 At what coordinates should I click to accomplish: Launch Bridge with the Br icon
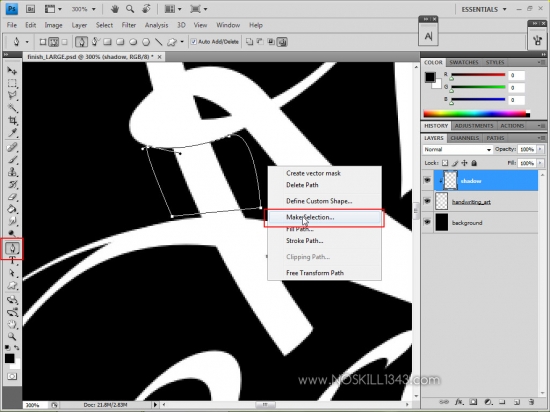pos(31,9)
